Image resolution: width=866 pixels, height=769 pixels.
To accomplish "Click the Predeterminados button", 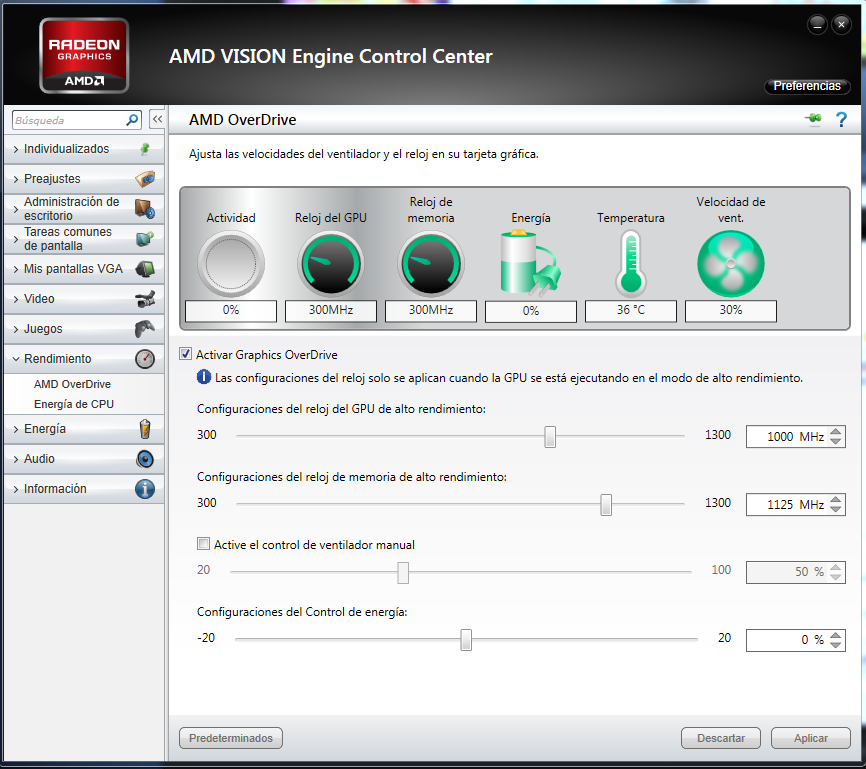I will 231,738.
